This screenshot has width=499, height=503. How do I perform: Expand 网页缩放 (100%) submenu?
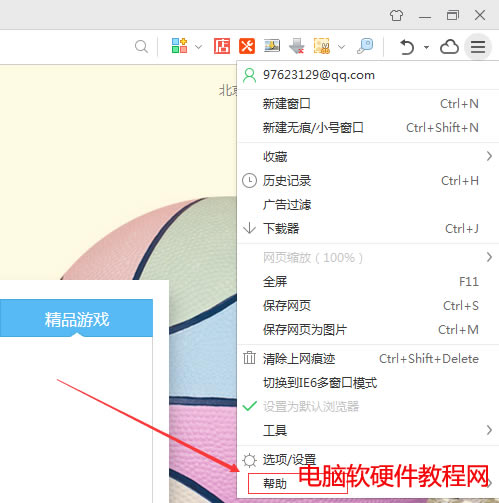pos(368,258)
